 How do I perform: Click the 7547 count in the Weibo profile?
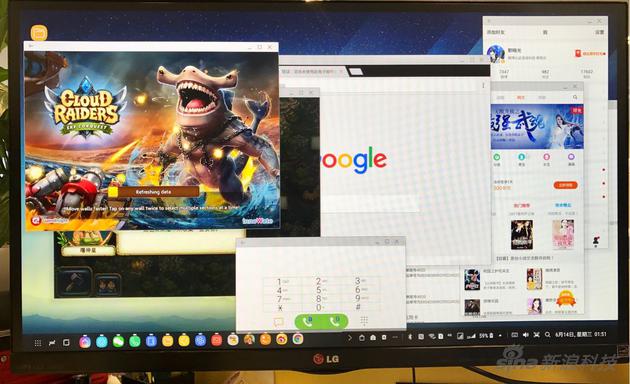pos(504,72)
